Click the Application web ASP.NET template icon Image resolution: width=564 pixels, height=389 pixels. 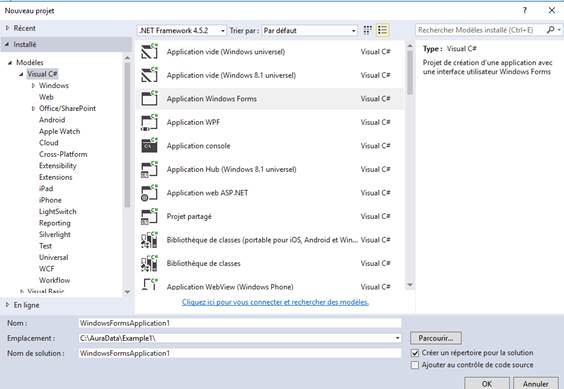[149, 193]
